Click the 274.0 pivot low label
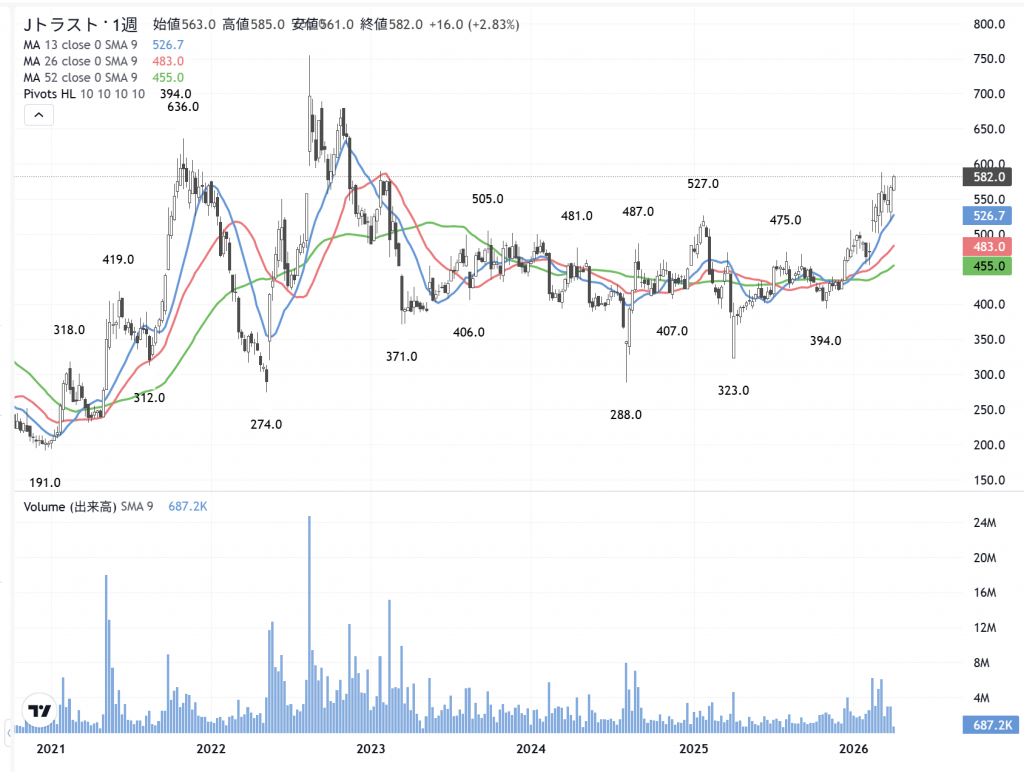The image size is (1024, 772). pyautogui.click(x=266, y=424)
